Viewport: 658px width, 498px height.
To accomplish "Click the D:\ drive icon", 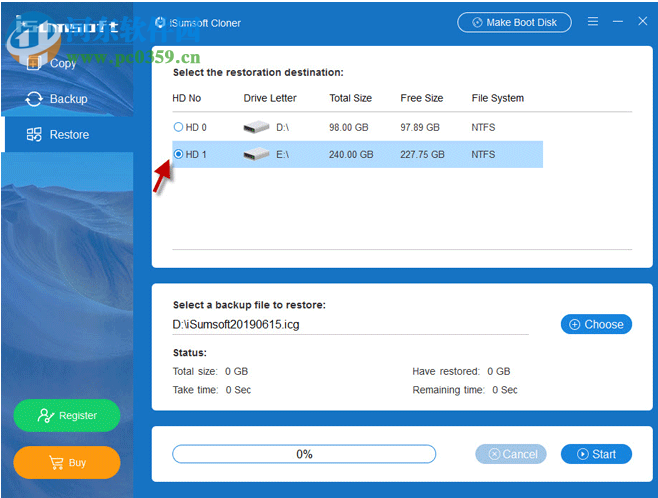I will click(256, 127).
